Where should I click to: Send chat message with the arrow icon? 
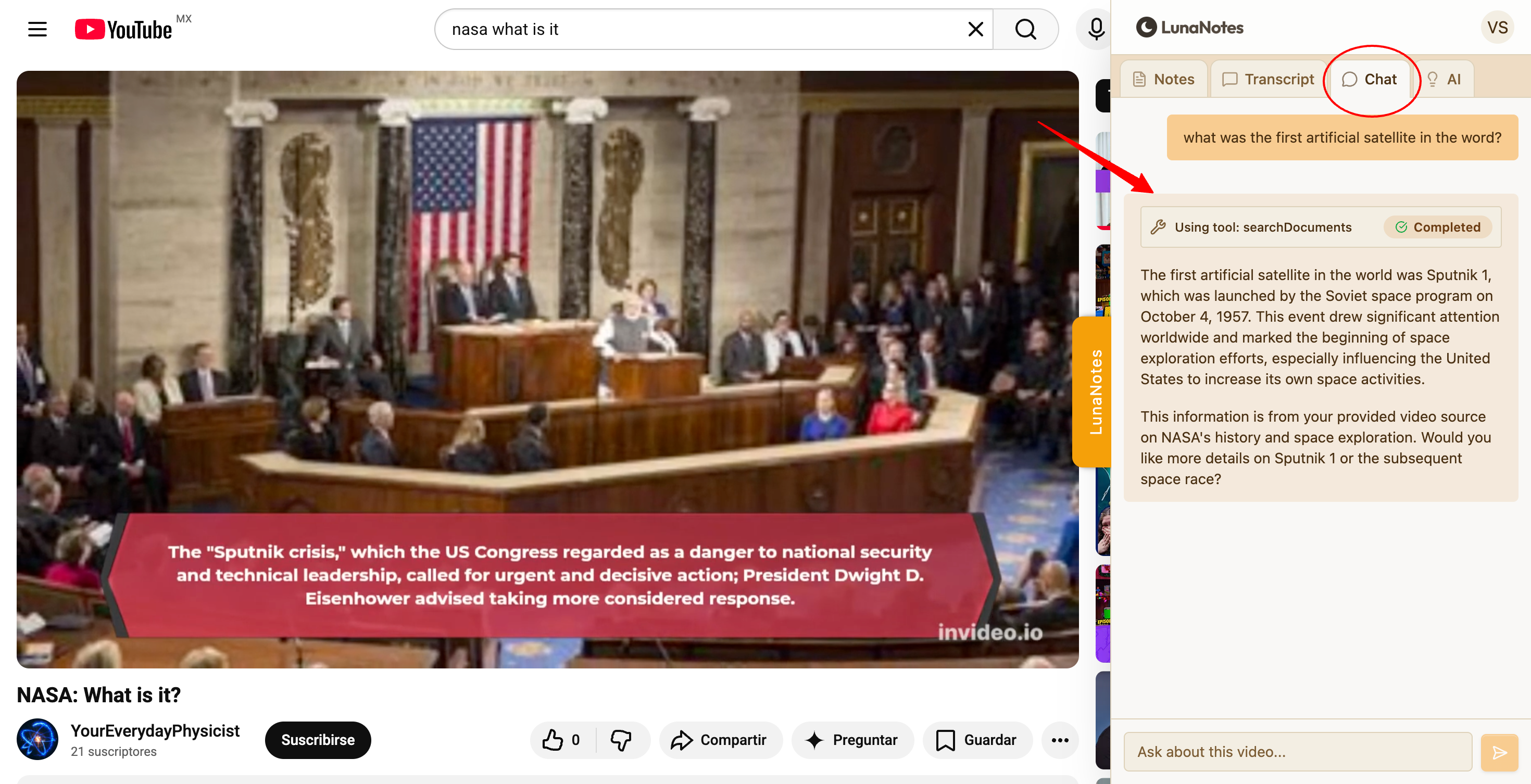(1499, 753)
